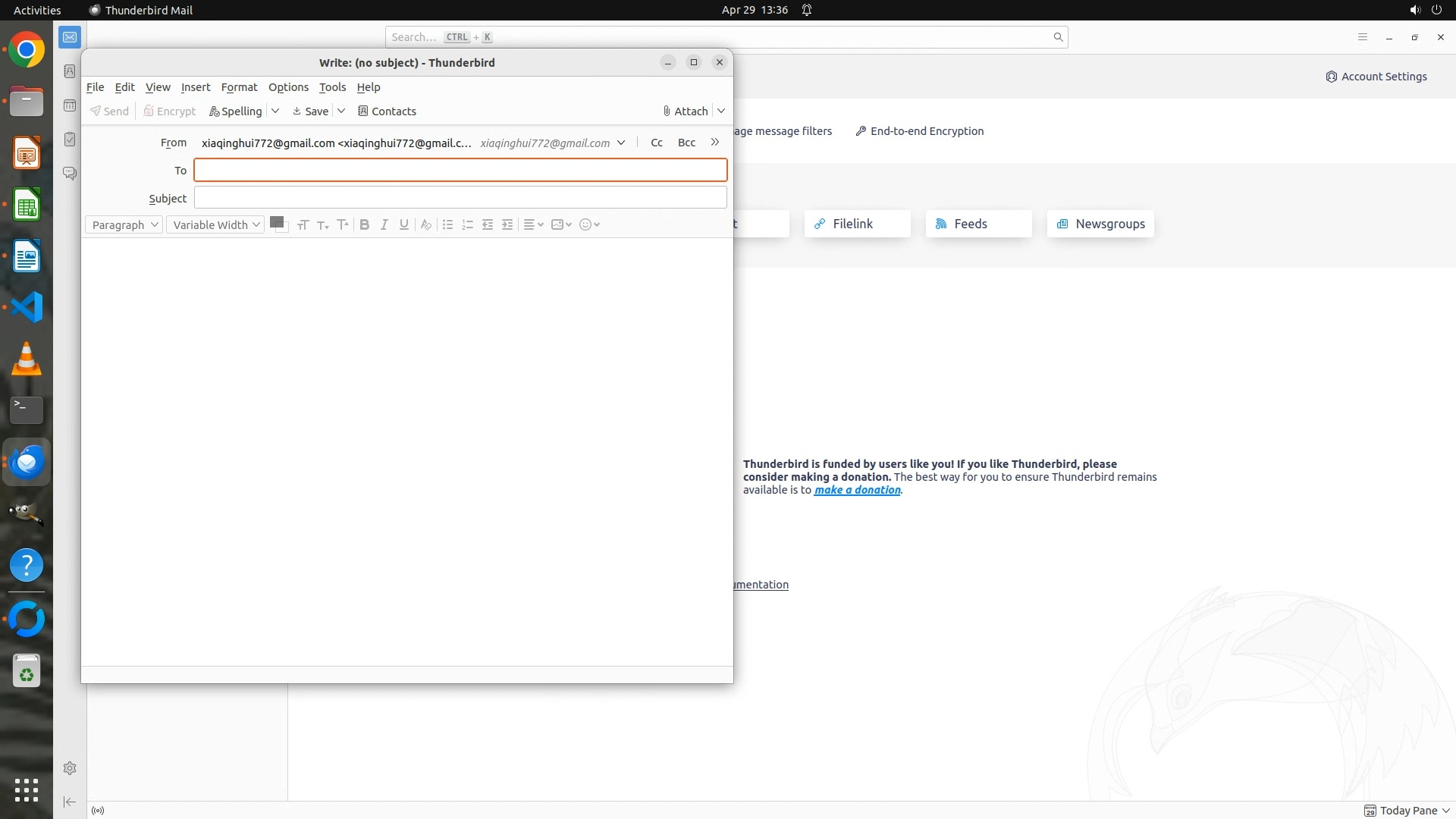Remove text styling with eraser icon
This screenshot has width=1456, height=819.
pos(426,224)
